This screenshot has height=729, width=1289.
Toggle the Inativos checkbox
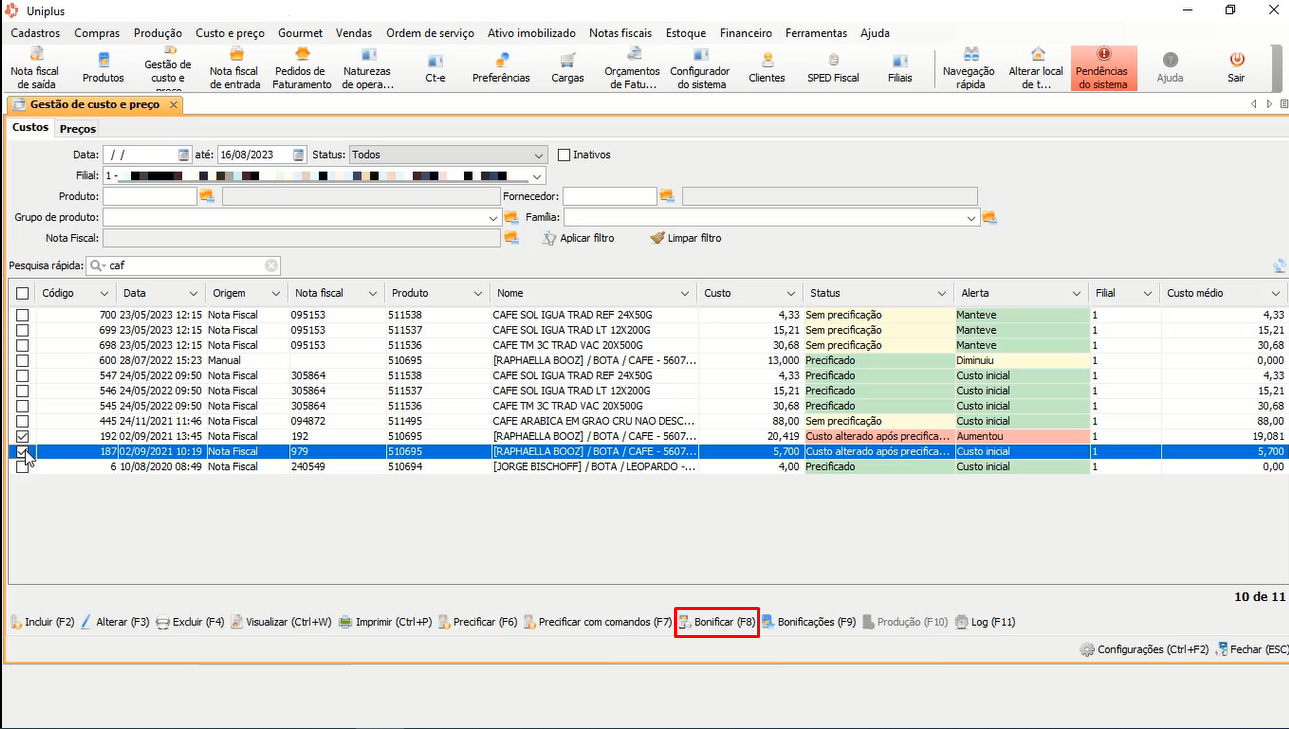coord(564,155)
